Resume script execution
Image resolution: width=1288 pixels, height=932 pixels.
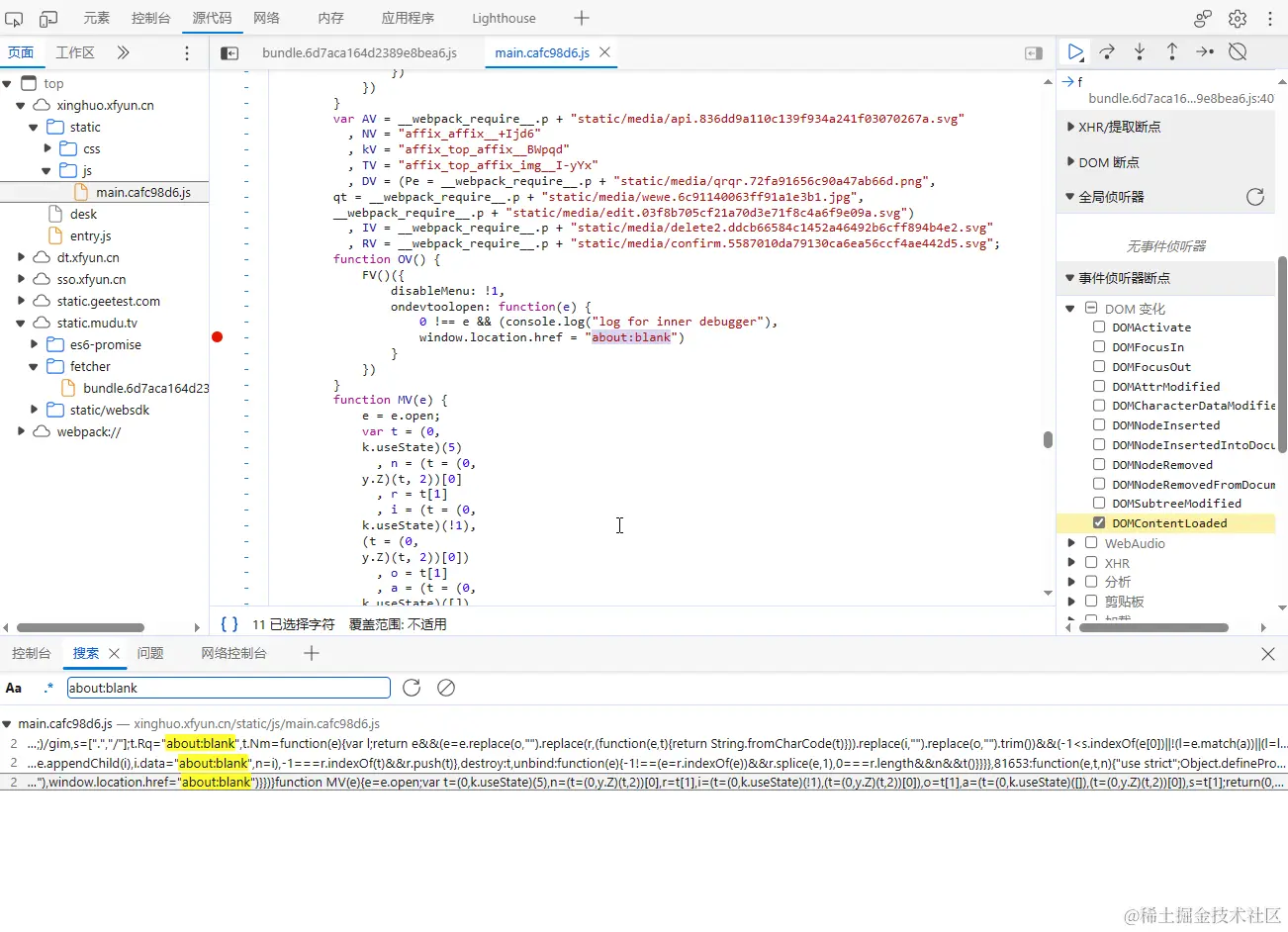tap(1075, 52)
